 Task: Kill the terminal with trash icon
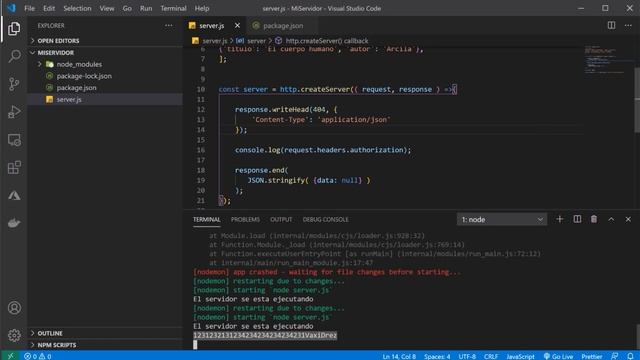594,219
